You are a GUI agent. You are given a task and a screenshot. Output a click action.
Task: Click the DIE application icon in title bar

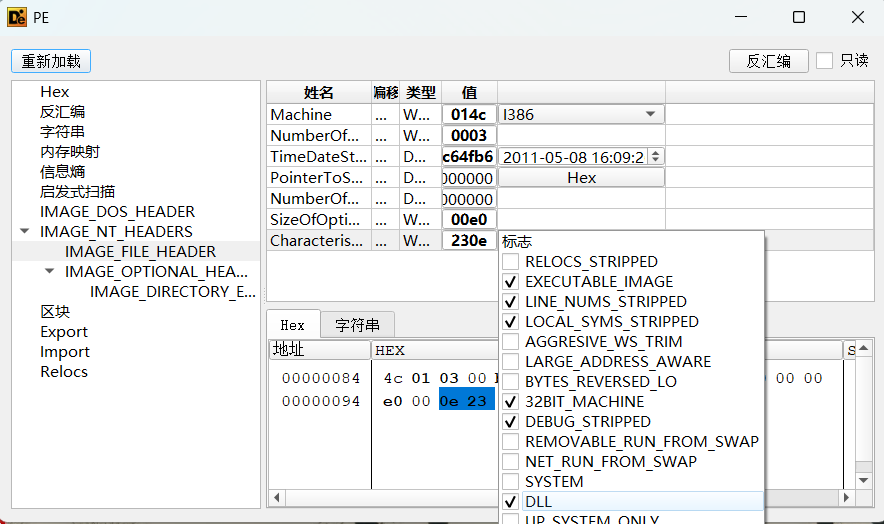17,17
